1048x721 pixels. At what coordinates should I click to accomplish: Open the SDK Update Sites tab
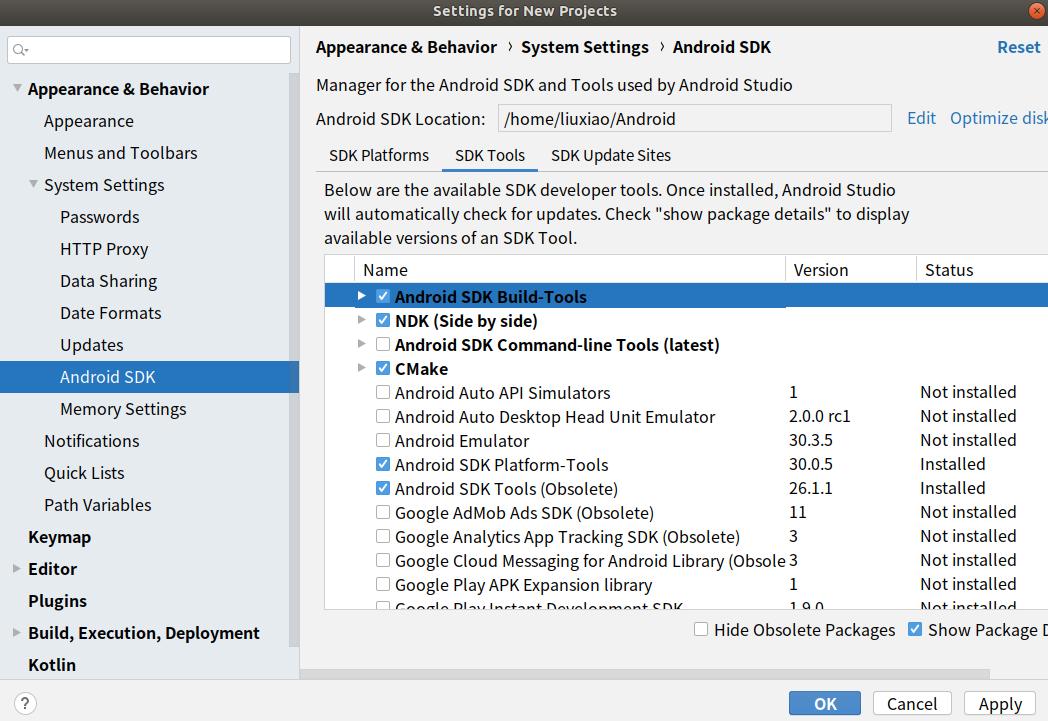coord(610,155)
